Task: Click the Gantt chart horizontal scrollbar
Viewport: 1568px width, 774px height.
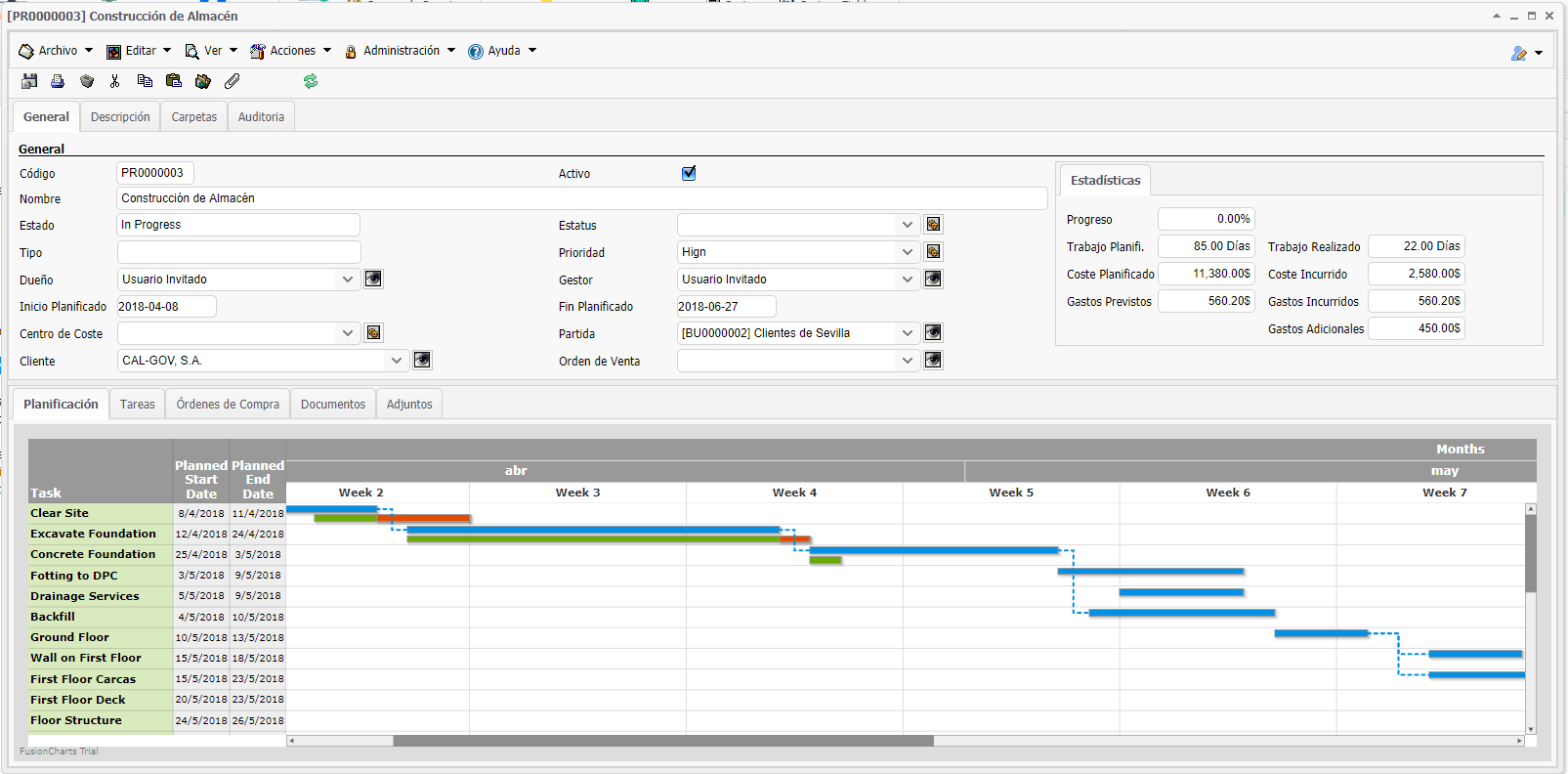Action: [x=663, y=741]
